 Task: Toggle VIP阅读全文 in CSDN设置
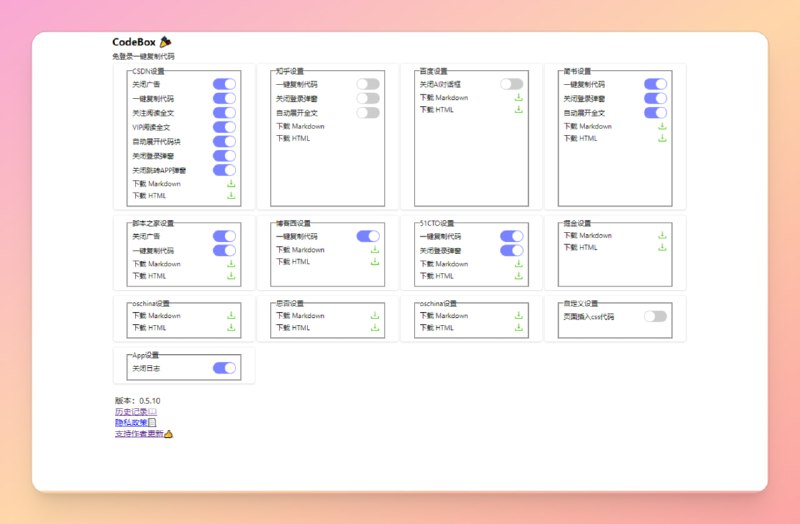(224, 127)
